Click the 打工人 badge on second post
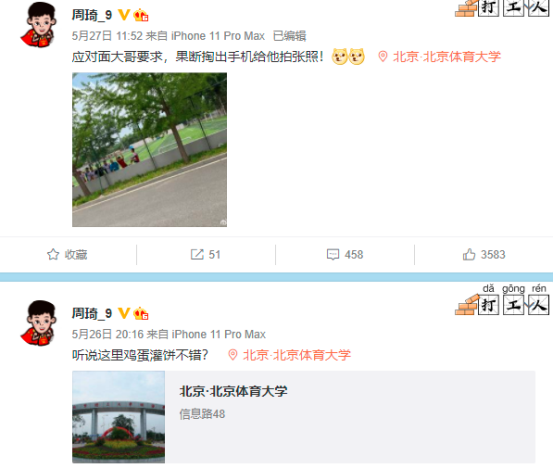The width and height of the screenshot is (554, 469). coord(502,300)
